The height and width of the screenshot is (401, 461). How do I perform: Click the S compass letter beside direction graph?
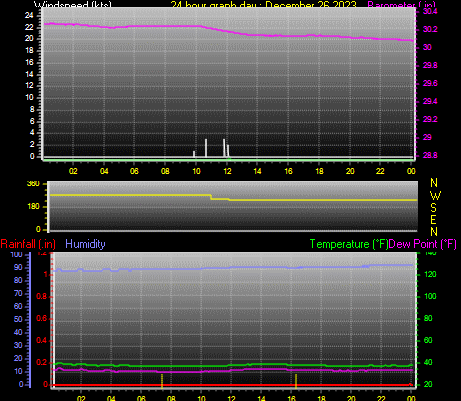tap(433, 208)
